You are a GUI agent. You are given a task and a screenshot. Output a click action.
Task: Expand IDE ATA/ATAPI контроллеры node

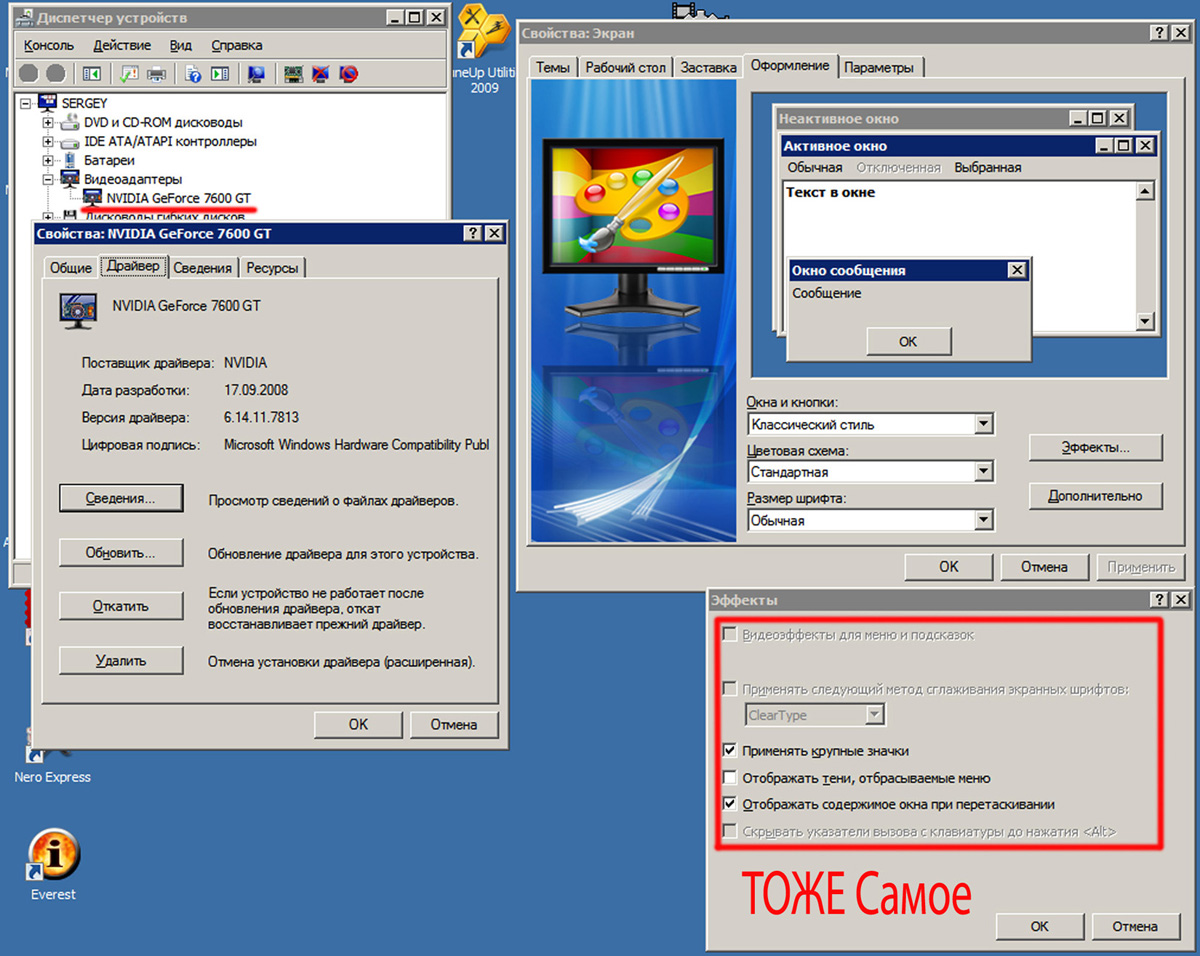pyautogui.click(x=48, y=141)
